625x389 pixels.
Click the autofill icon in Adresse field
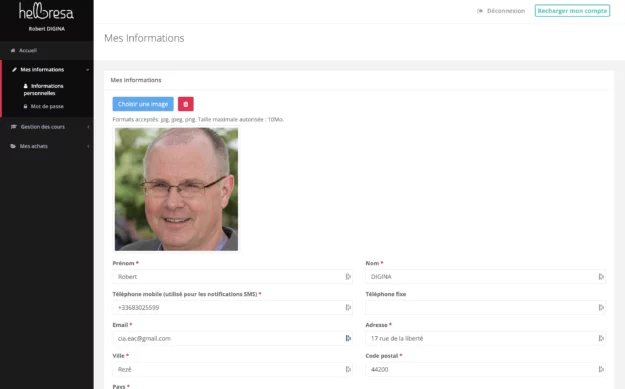click(601, 338)
